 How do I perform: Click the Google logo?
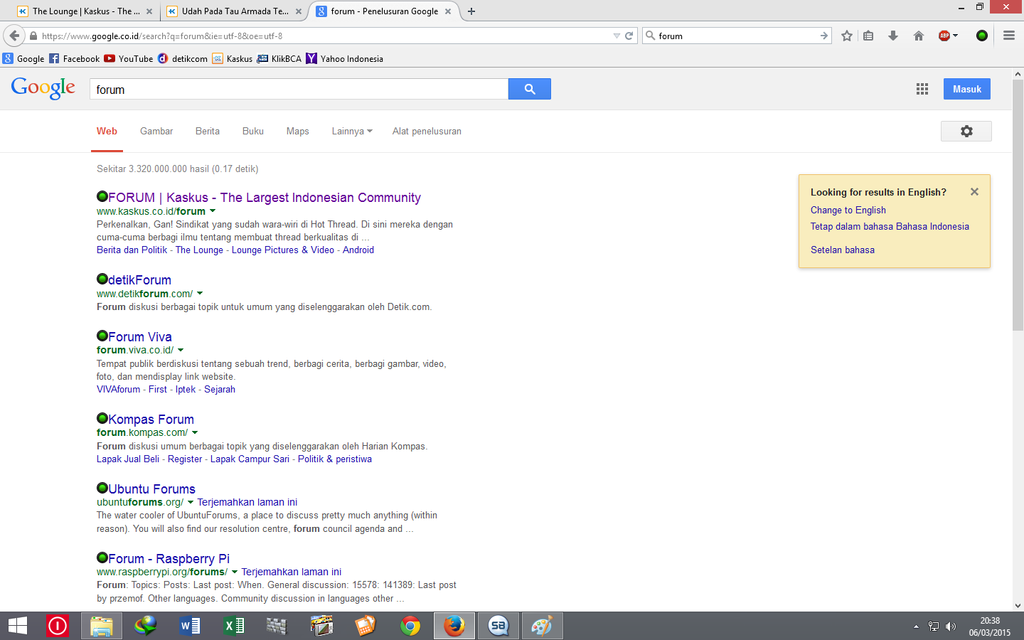[43, 88]
